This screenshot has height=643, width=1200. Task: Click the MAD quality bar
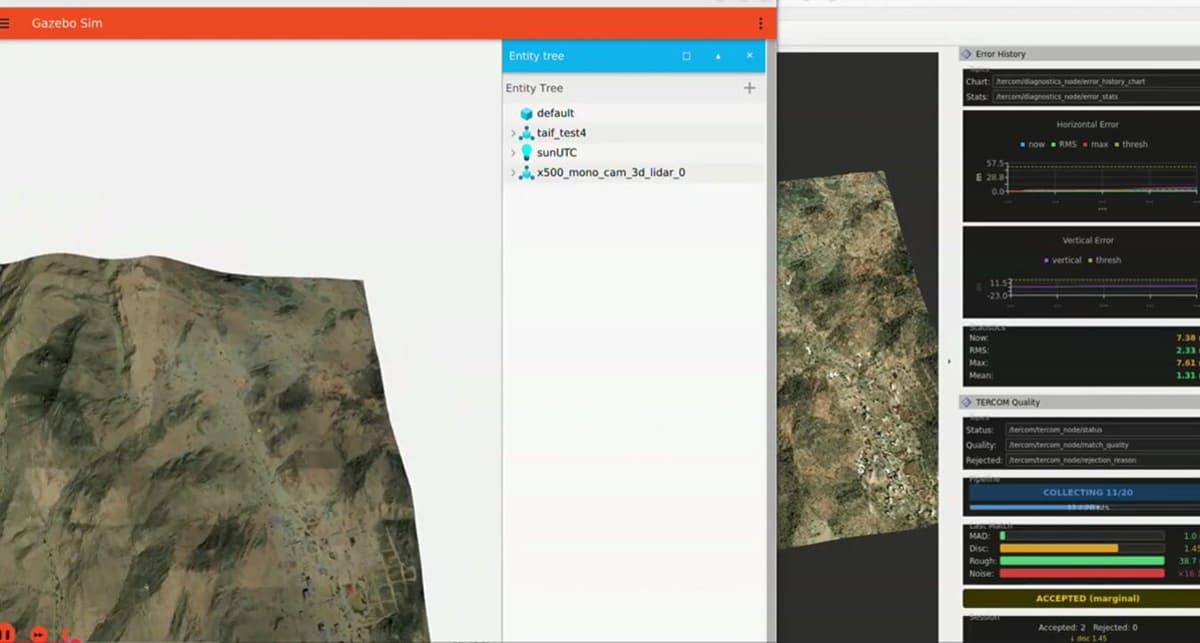pyautogui.click(x=1081, y=536)
